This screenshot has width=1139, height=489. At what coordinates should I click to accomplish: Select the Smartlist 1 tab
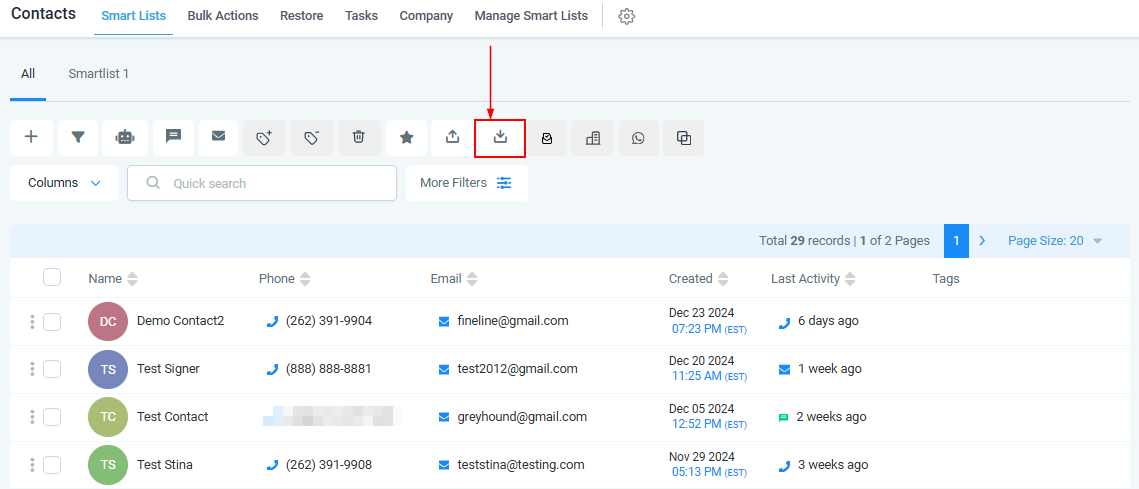99,73
